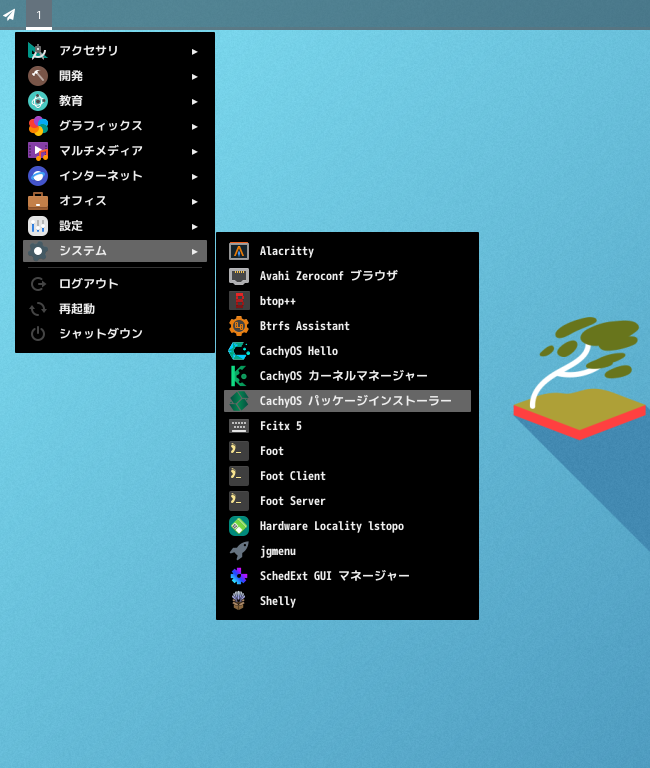Open the インターネット menu label
Image resolution: width=650 pixels, height=768 pixels.
coord(100,175)
